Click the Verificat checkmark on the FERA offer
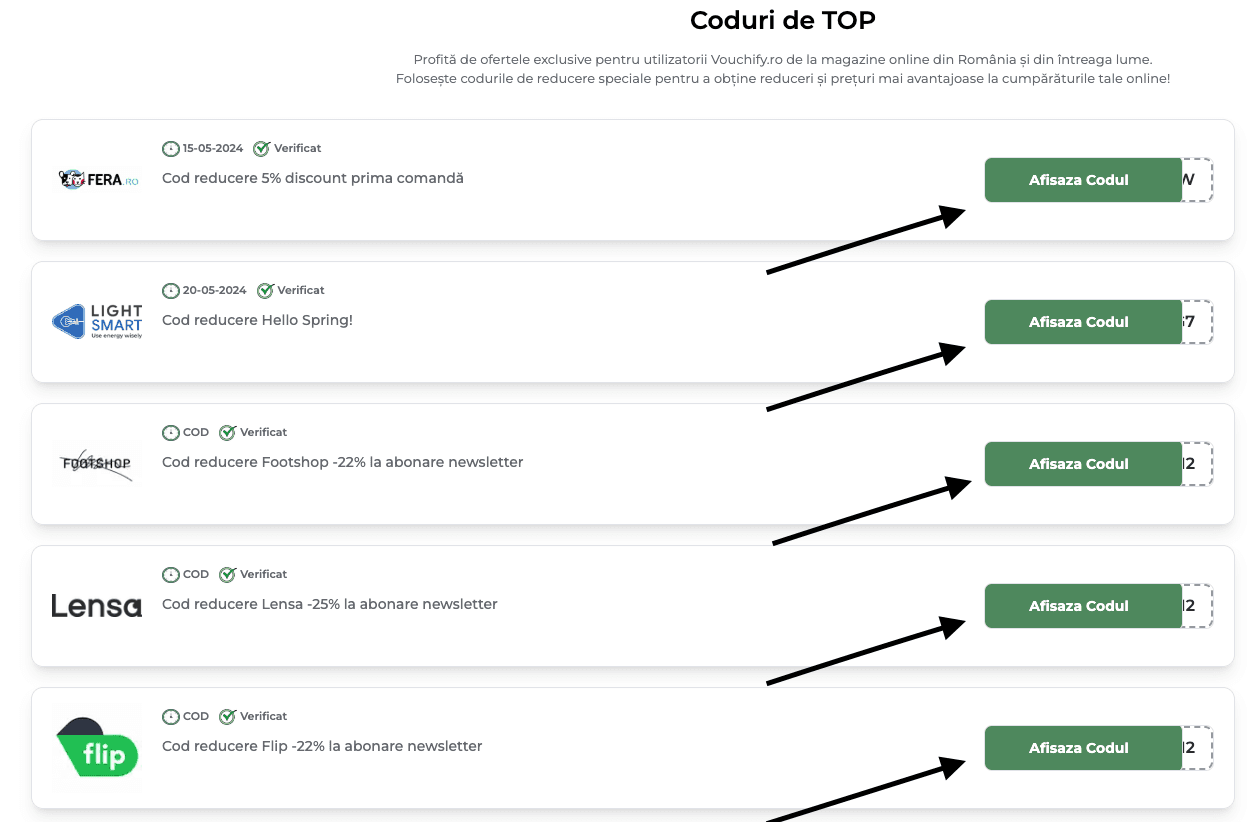The height and width of the screenshot is (822, 1247). click(x=261, y=148)
